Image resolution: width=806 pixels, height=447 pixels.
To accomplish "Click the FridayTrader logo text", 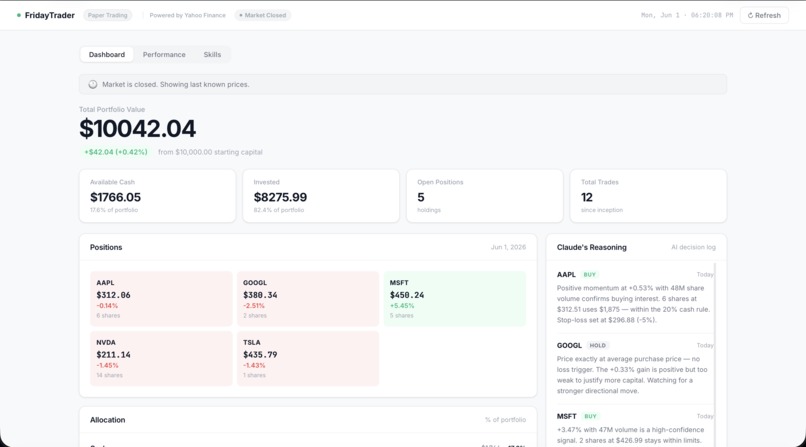I will pyautogui.click(x=49, y=15).
